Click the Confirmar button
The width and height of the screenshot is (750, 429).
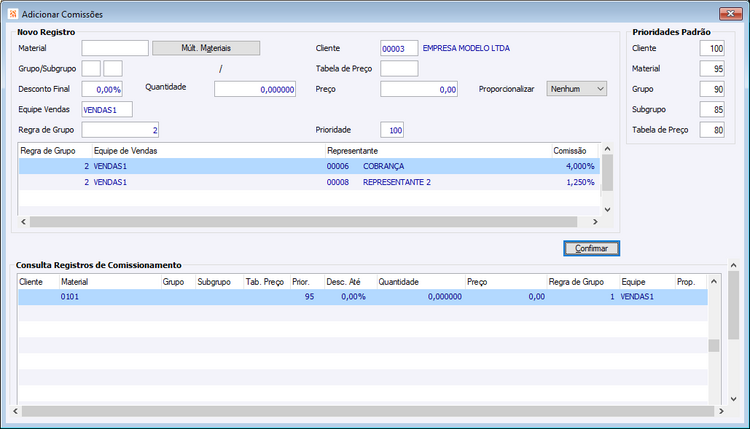point(591,248)
